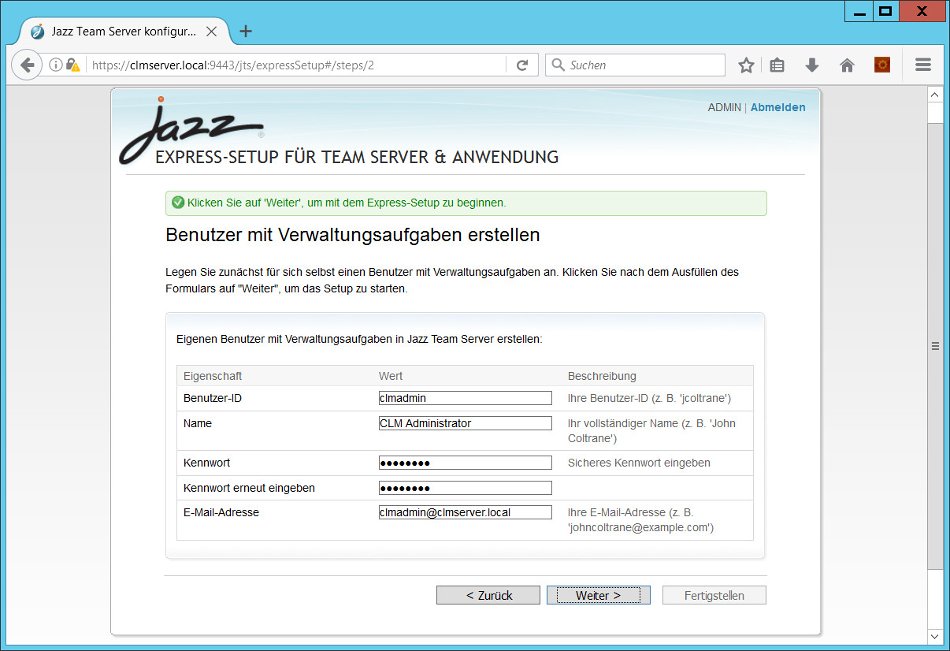Click the 'E-Mail-Adresse' property label
The height and width of the screenshot is (651, 950).
pyautogui.click(x=221, y=512)
